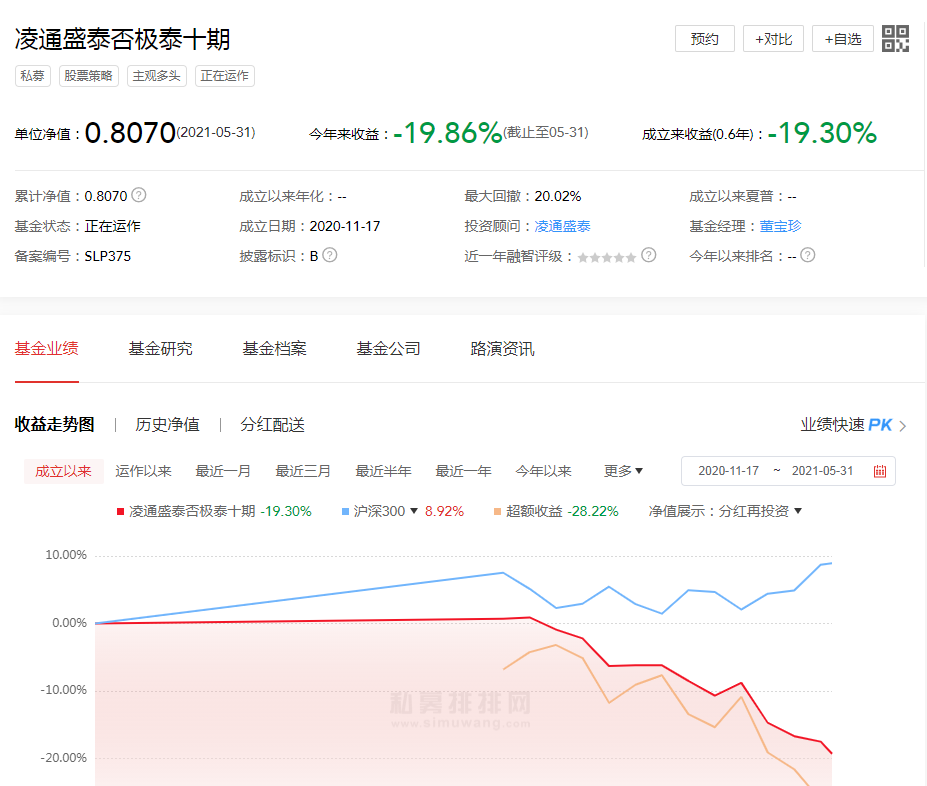
Task: Select the 成立以来 time range
Action: pos(64,471)
